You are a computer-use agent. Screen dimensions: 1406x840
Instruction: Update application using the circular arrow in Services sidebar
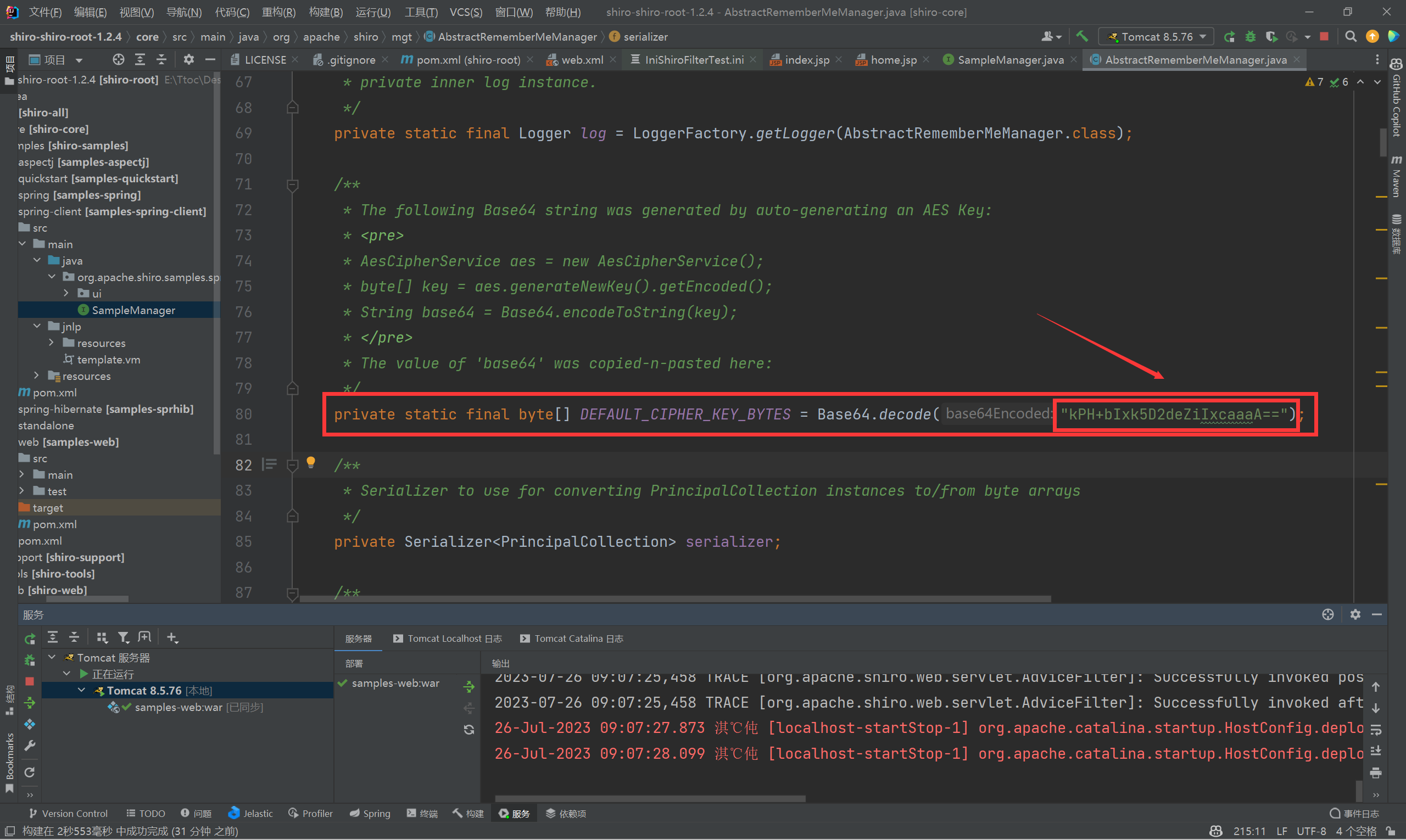click(x=30, y=772)
